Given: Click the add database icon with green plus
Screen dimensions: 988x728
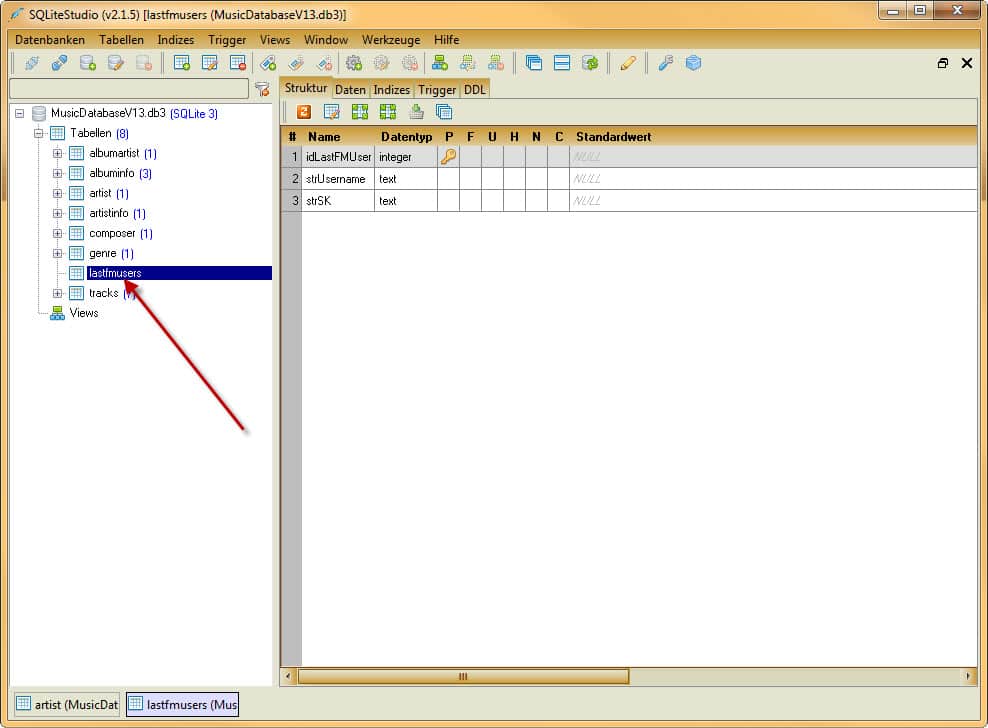Looking at the screenshot, I should [88, 63].
